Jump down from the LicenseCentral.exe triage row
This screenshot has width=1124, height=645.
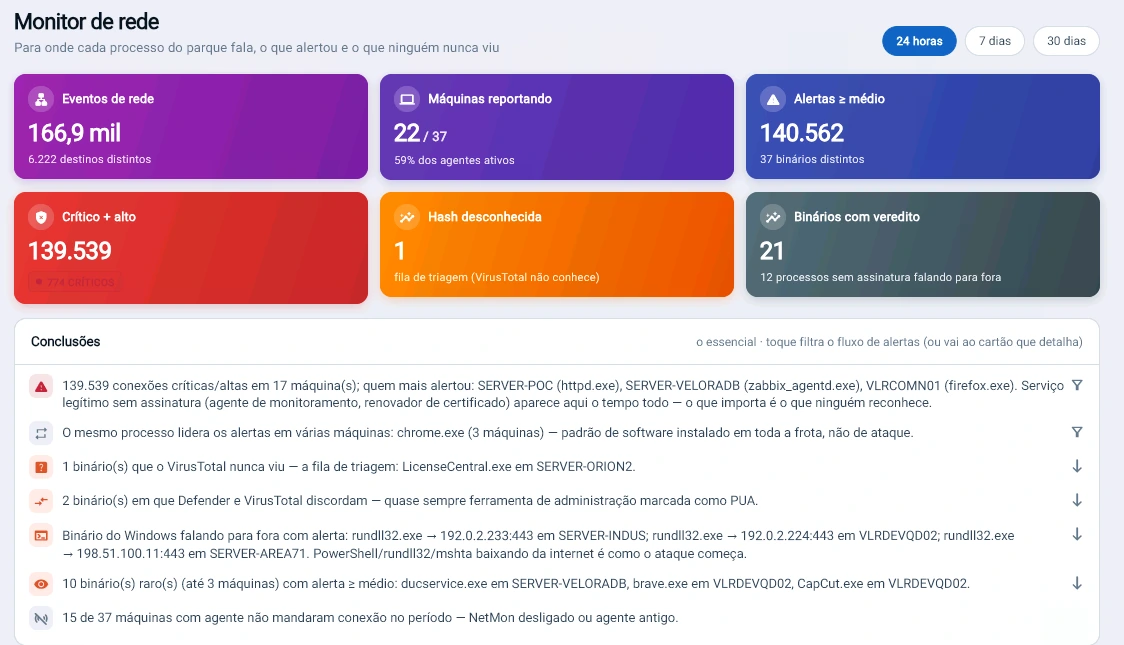click(x=1077, y=467)
